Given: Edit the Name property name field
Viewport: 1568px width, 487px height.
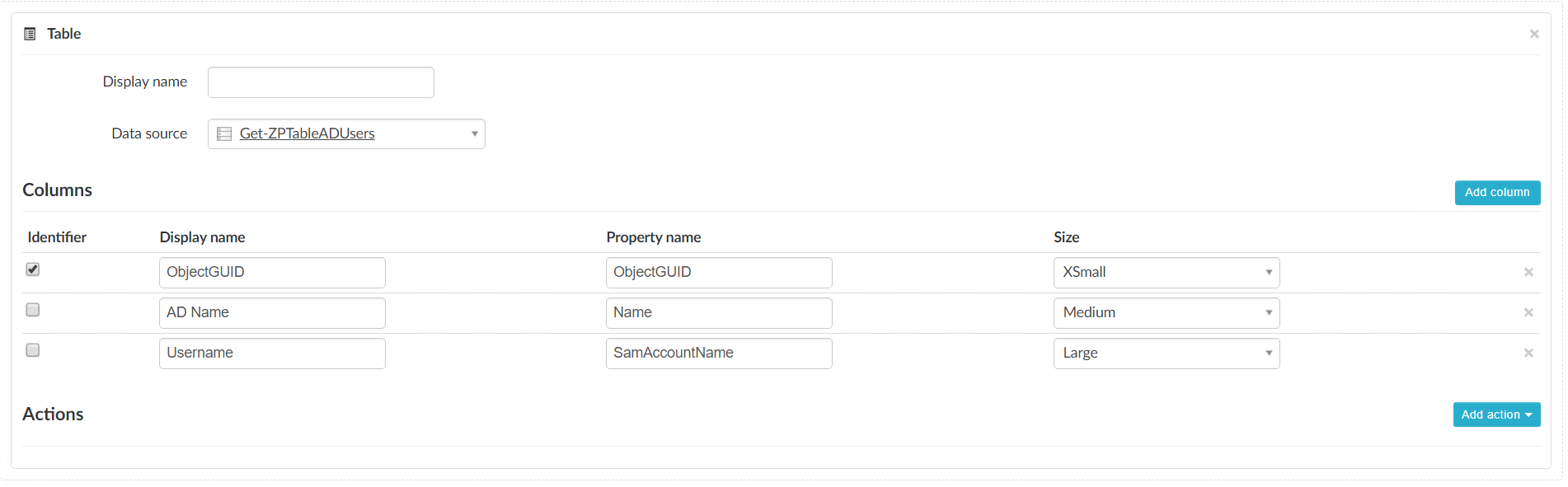Looking at the screenshot, I should tap(718, 313).
